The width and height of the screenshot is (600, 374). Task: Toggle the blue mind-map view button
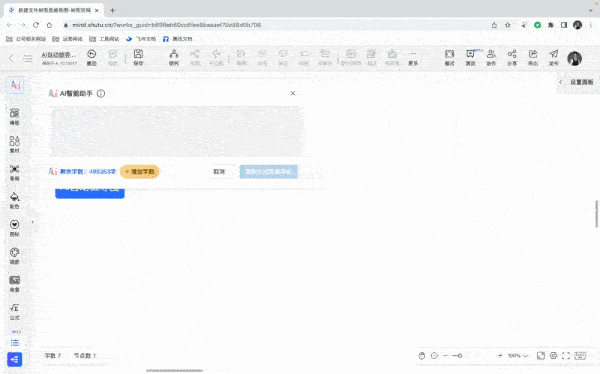[x=15, y=359]
